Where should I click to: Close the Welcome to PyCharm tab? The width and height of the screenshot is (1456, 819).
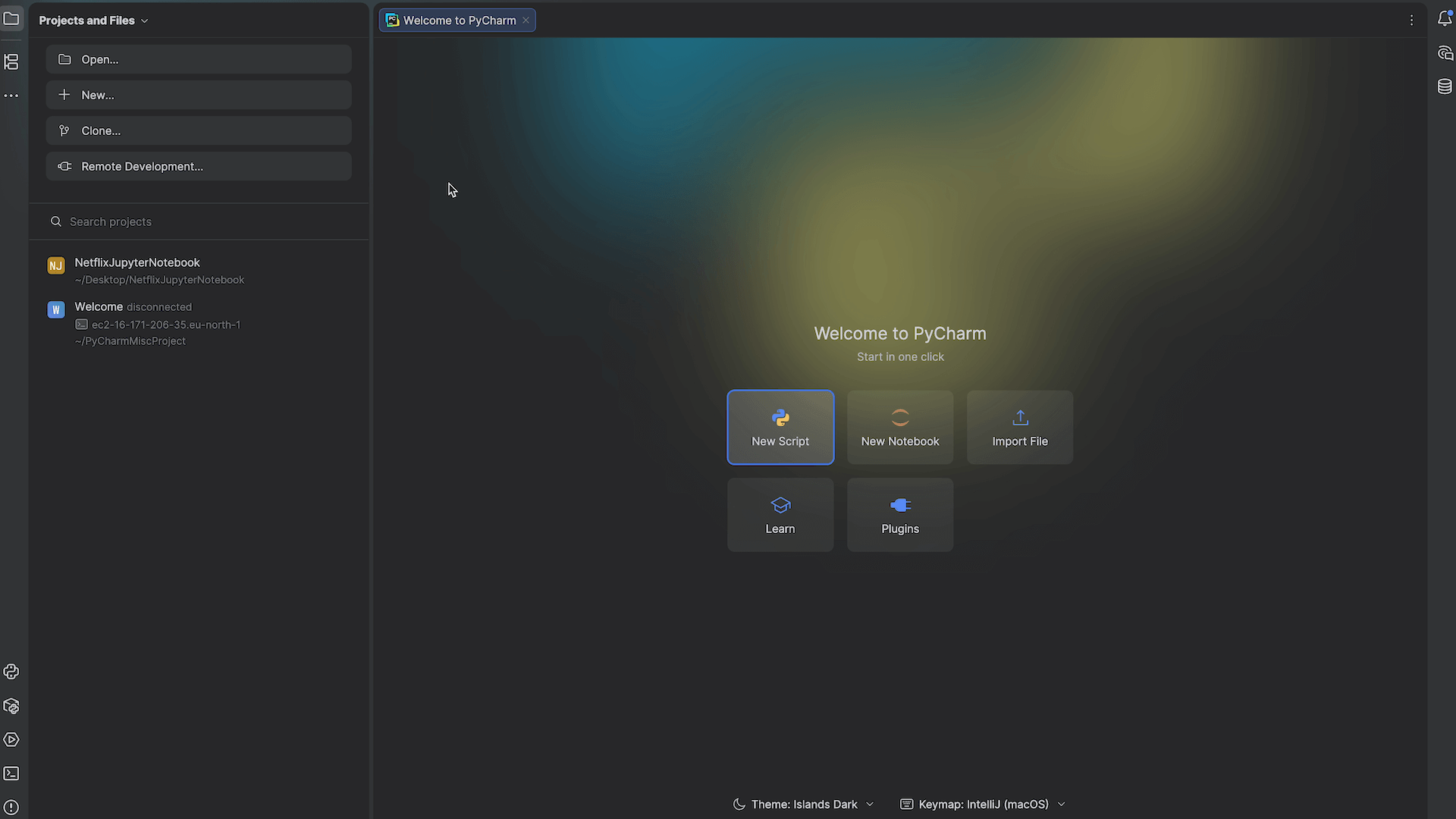point(526,20)
